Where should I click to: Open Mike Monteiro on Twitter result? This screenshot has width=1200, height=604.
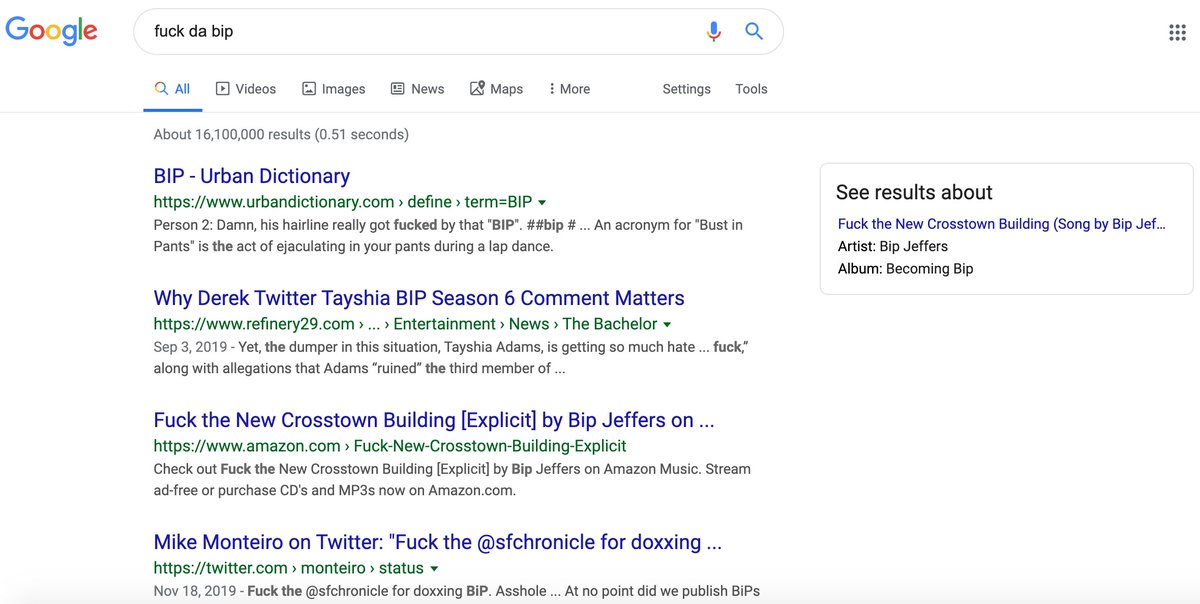click(x=438, y=542)
